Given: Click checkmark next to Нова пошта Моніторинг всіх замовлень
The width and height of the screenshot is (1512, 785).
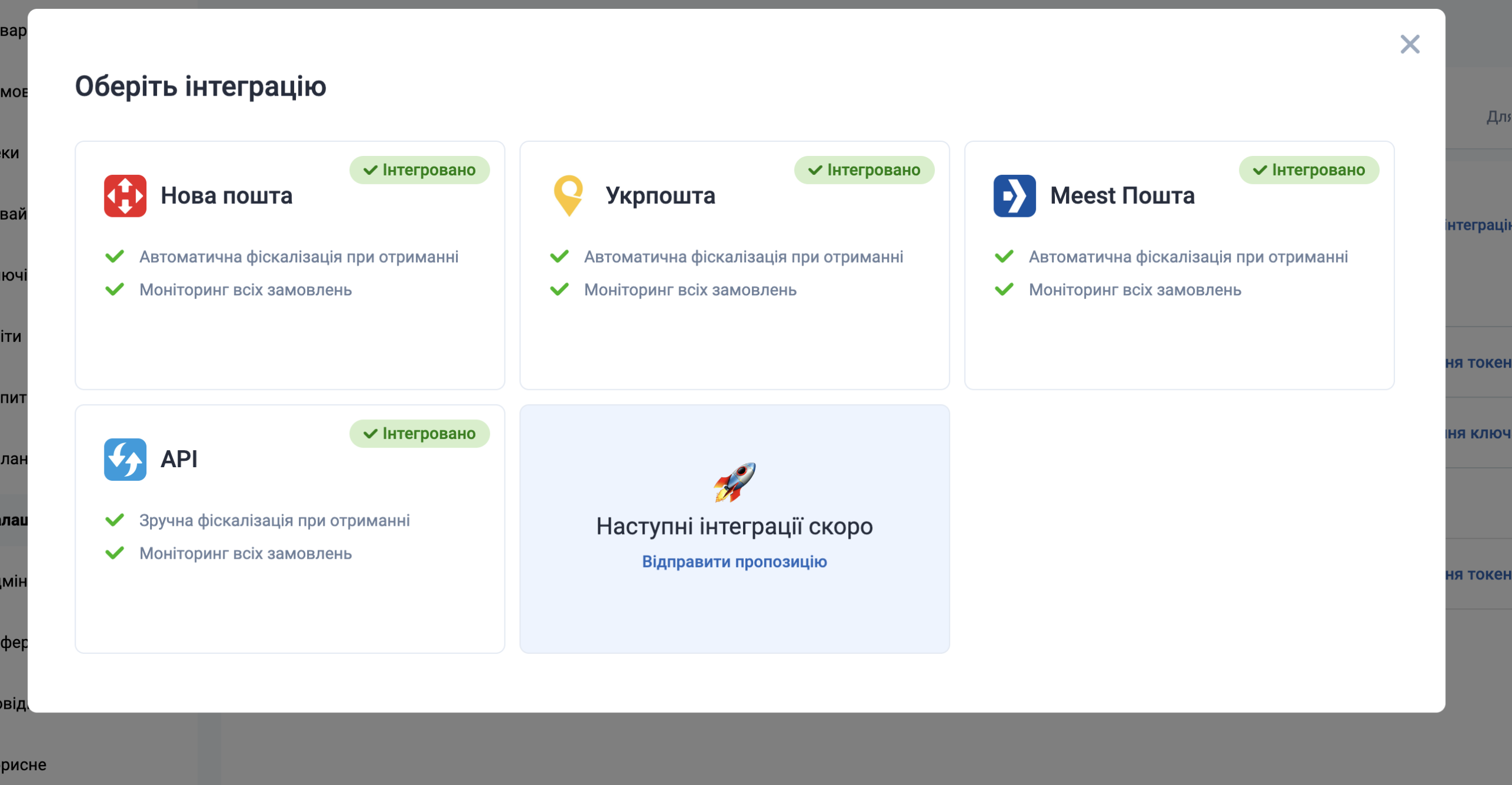Looking at the screenshot, I should tap(115, 289).
